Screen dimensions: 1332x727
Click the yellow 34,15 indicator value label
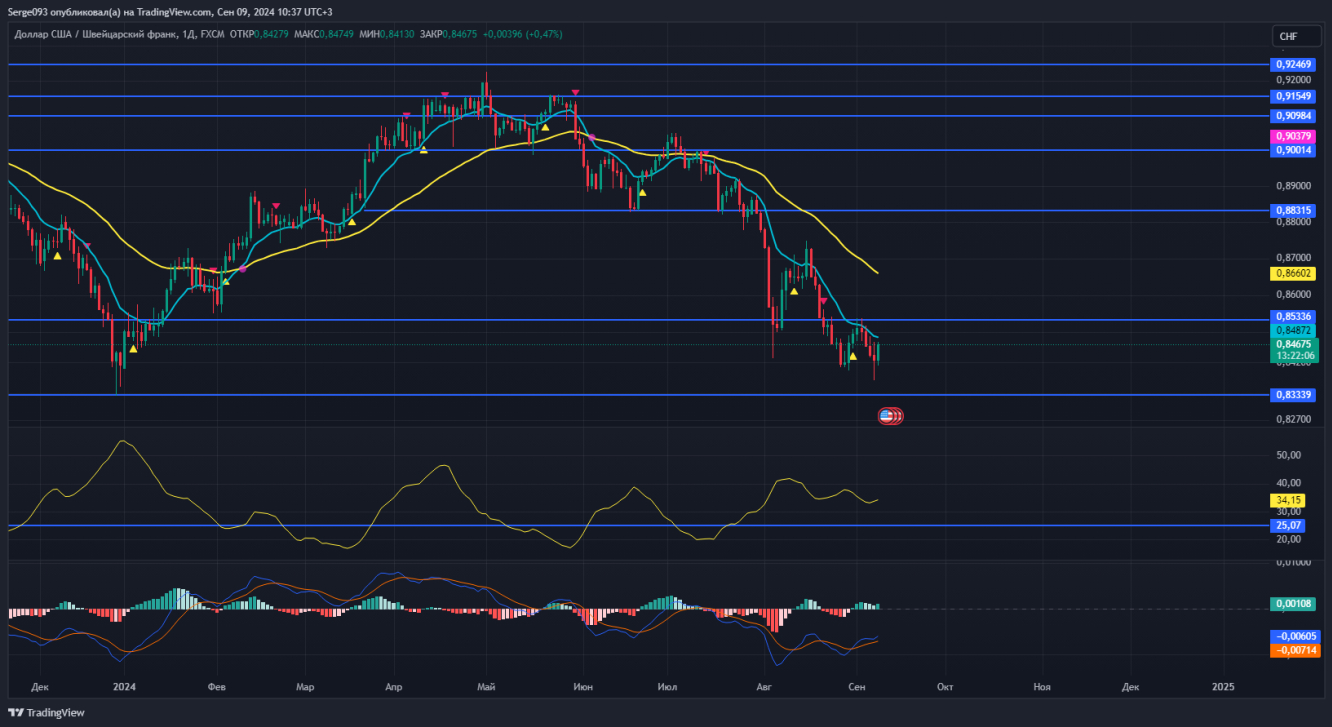pyautogui.click(x=1289, y=500)
